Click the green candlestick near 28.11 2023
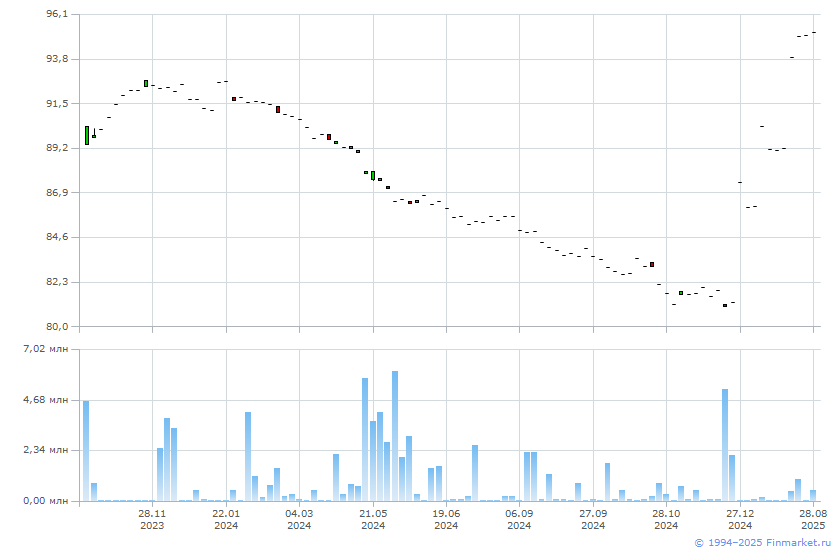Image resolution: width=840 pixels, height=550 pixels. click(x=146, y=84)
